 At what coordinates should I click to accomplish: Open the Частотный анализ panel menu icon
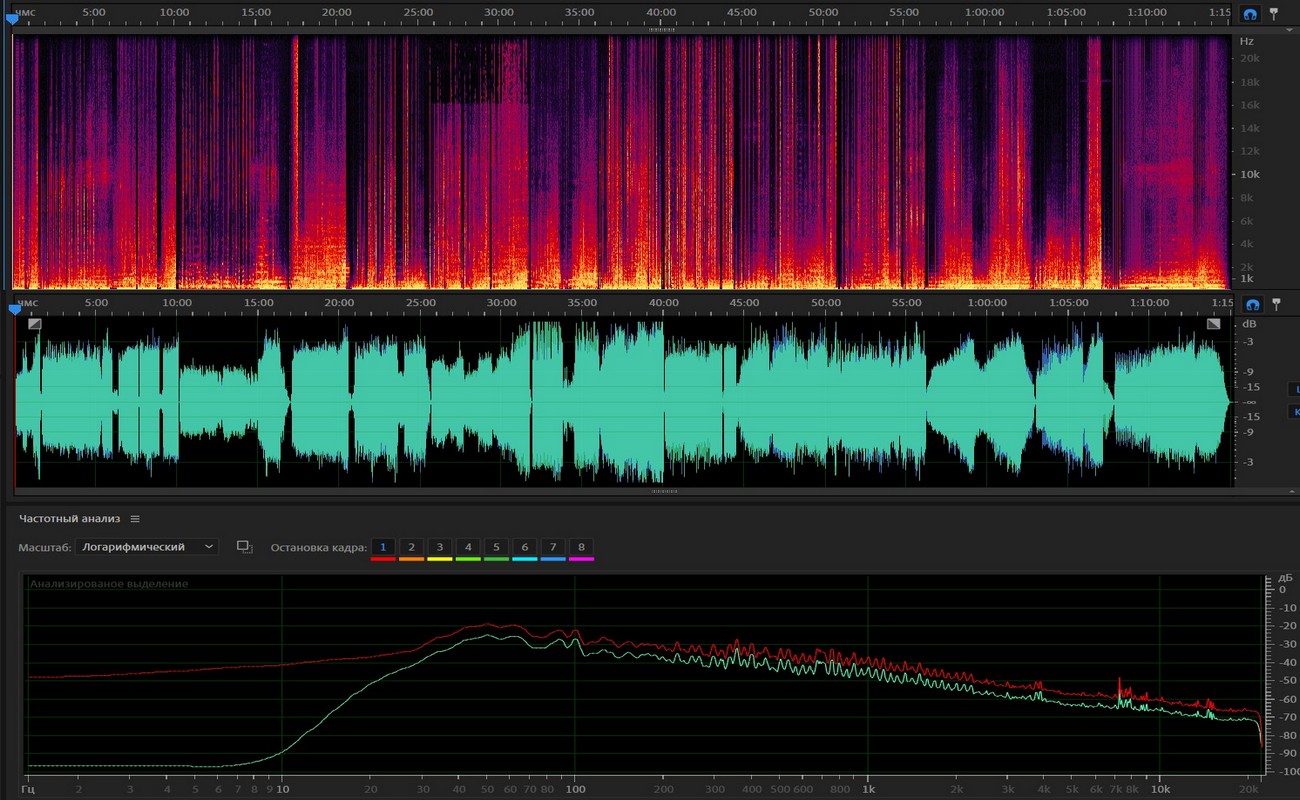135,519
